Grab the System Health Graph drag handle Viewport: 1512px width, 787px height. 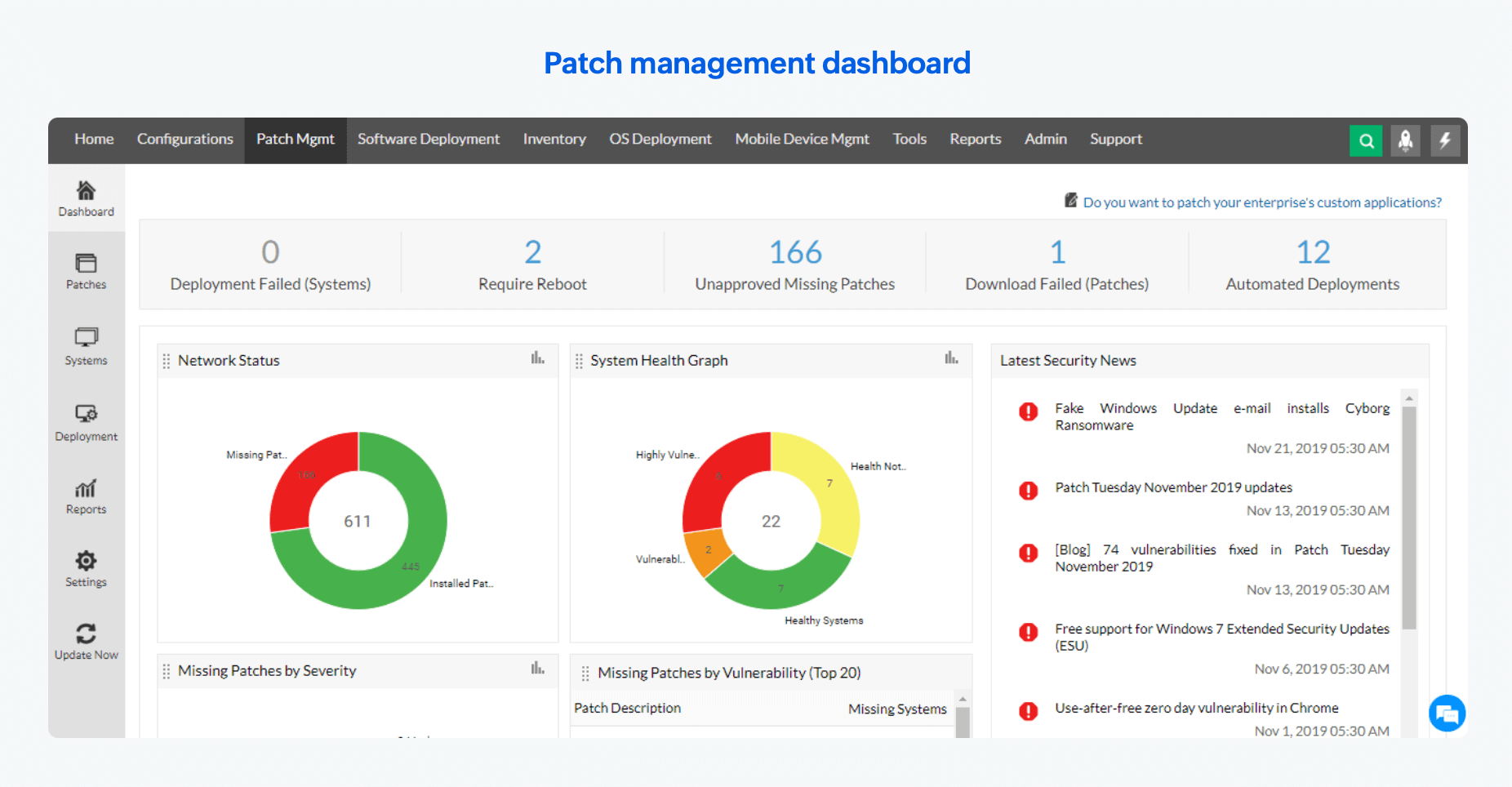pos(579,361)
